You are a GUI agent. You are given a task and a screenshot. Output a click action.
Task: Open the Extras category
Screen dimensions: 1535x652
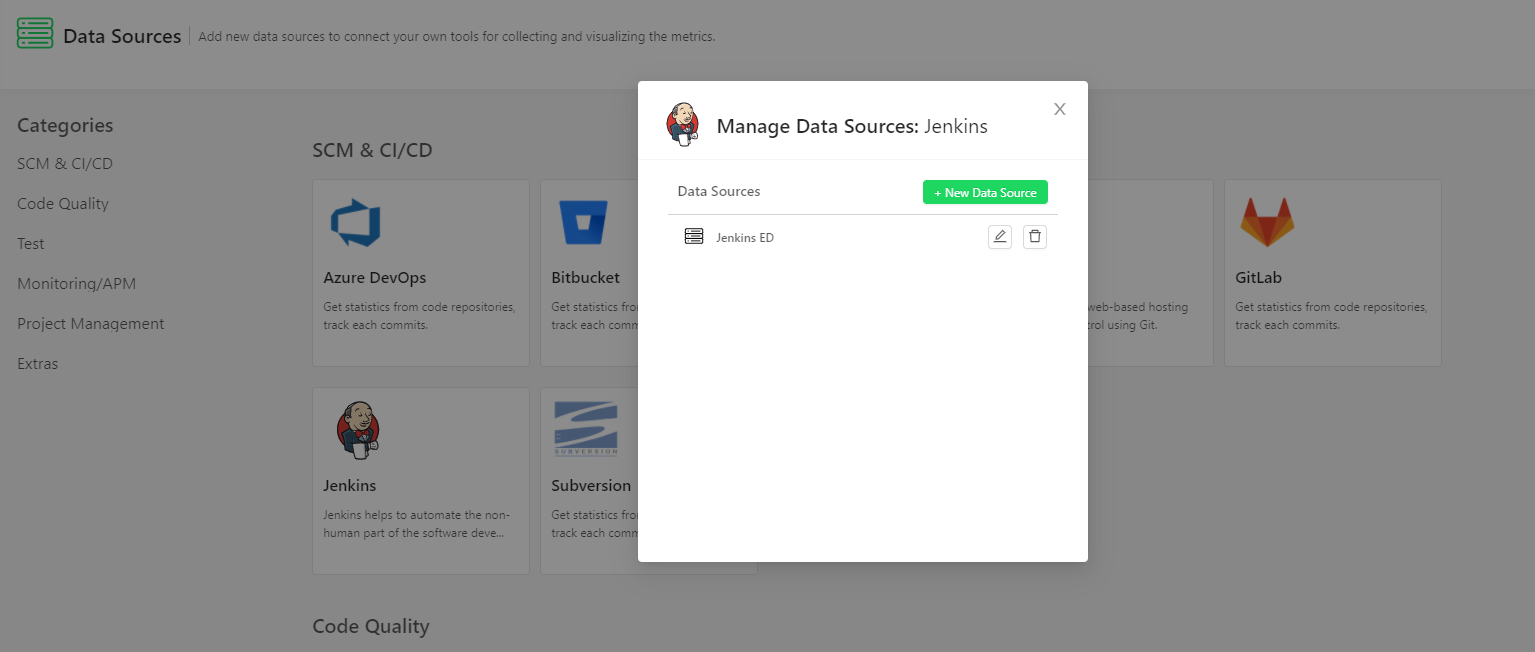[x=38, y=364]
